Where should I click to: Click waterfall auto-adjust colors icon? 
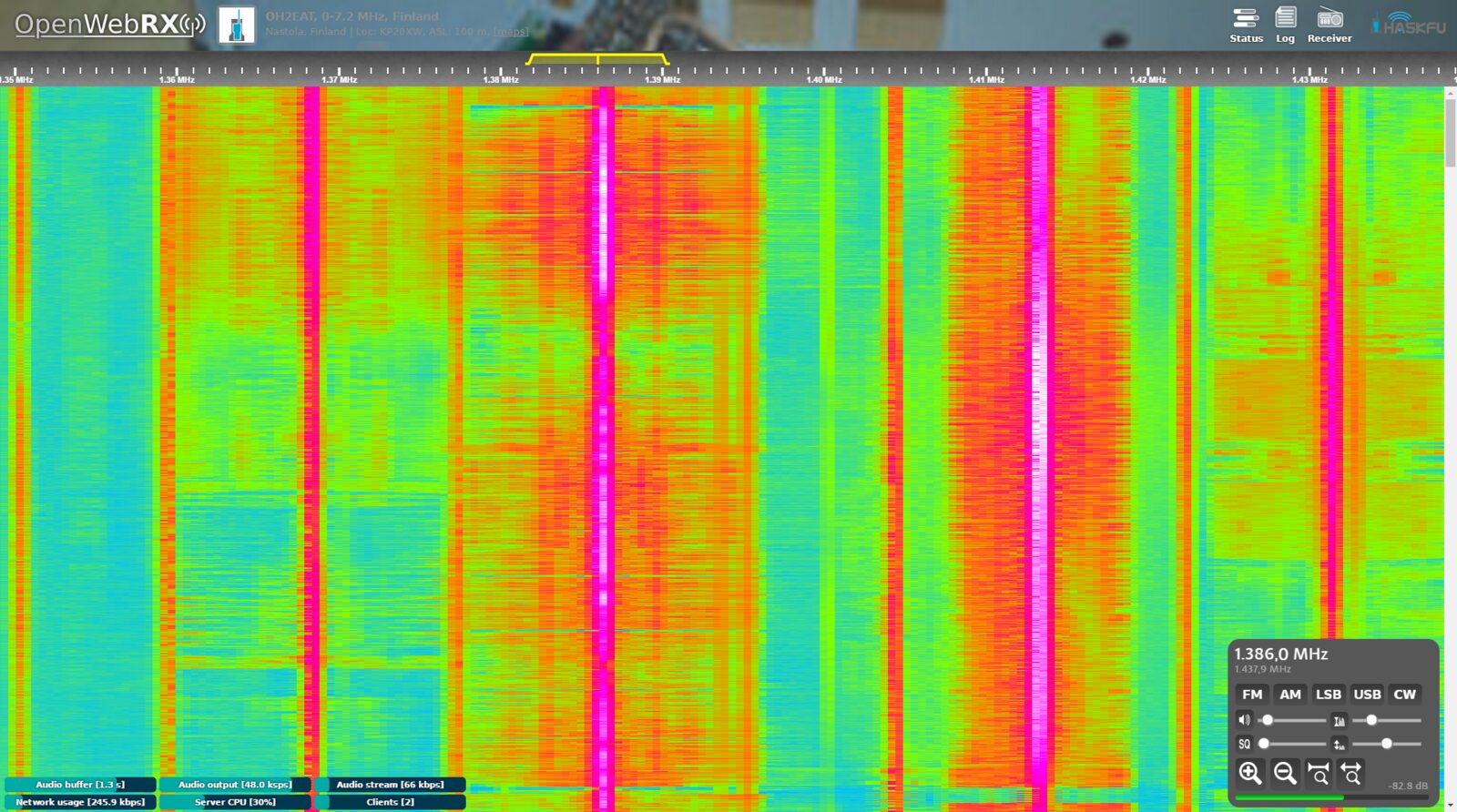1339,720
